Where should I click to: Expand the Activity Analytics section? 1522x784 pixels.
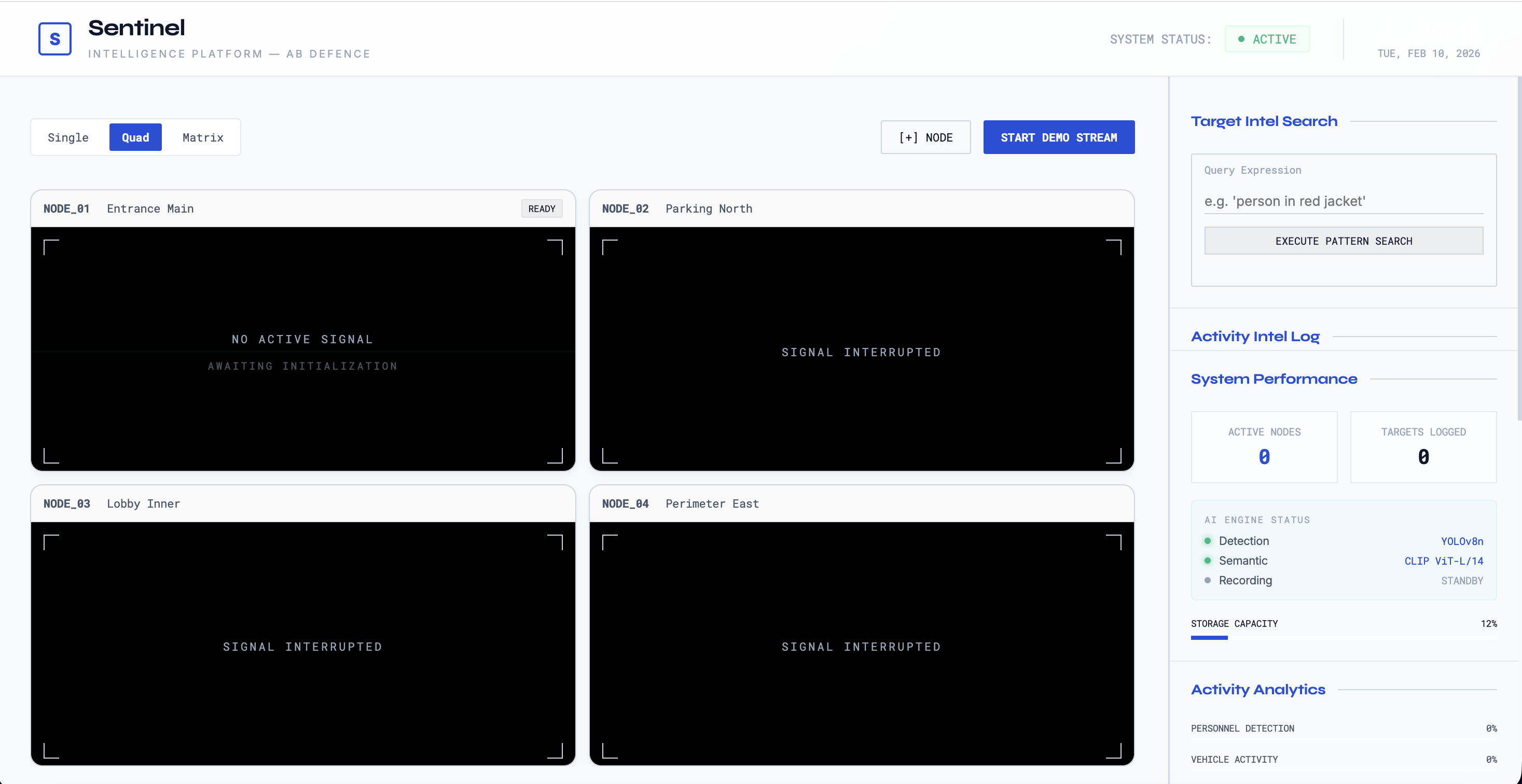(x=1258, y=690)
